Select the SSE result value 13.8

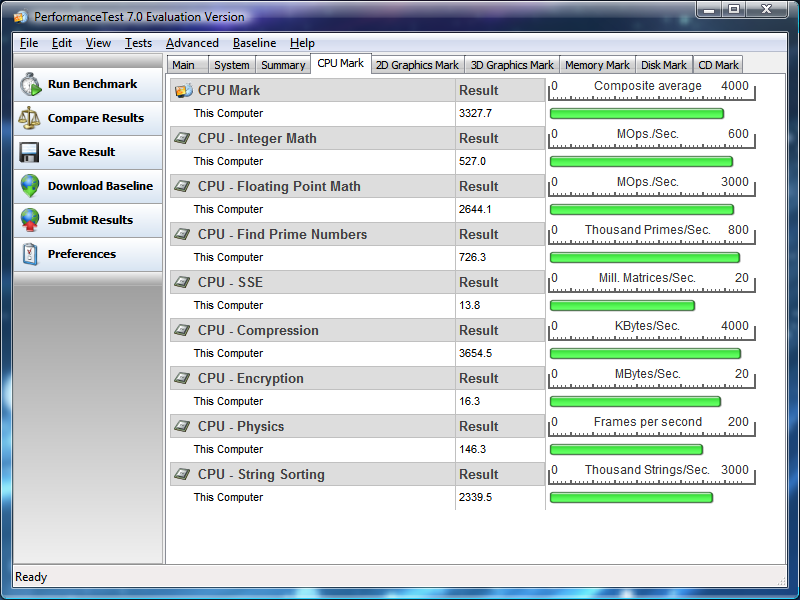469,305
